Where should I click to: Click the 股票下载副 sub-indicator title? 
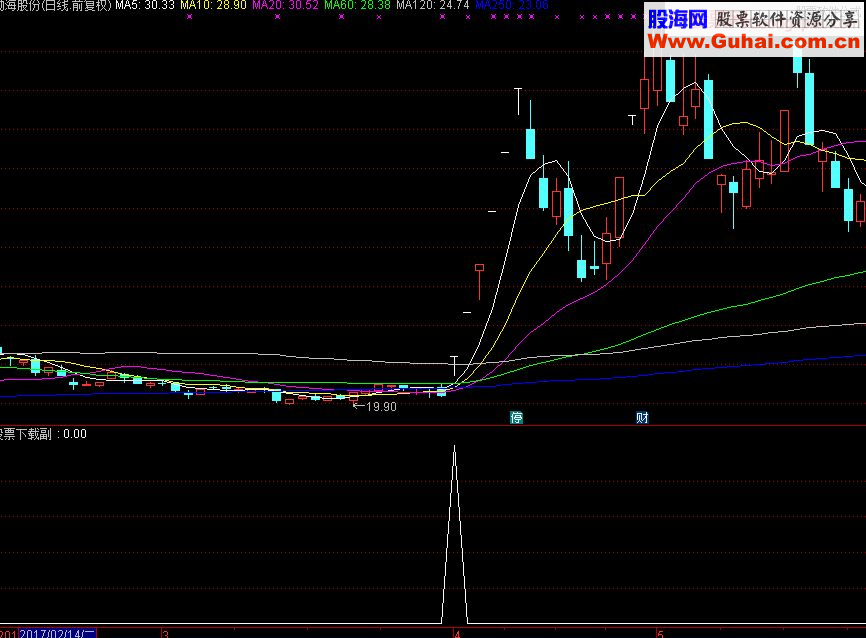click(x=26, y=434)
